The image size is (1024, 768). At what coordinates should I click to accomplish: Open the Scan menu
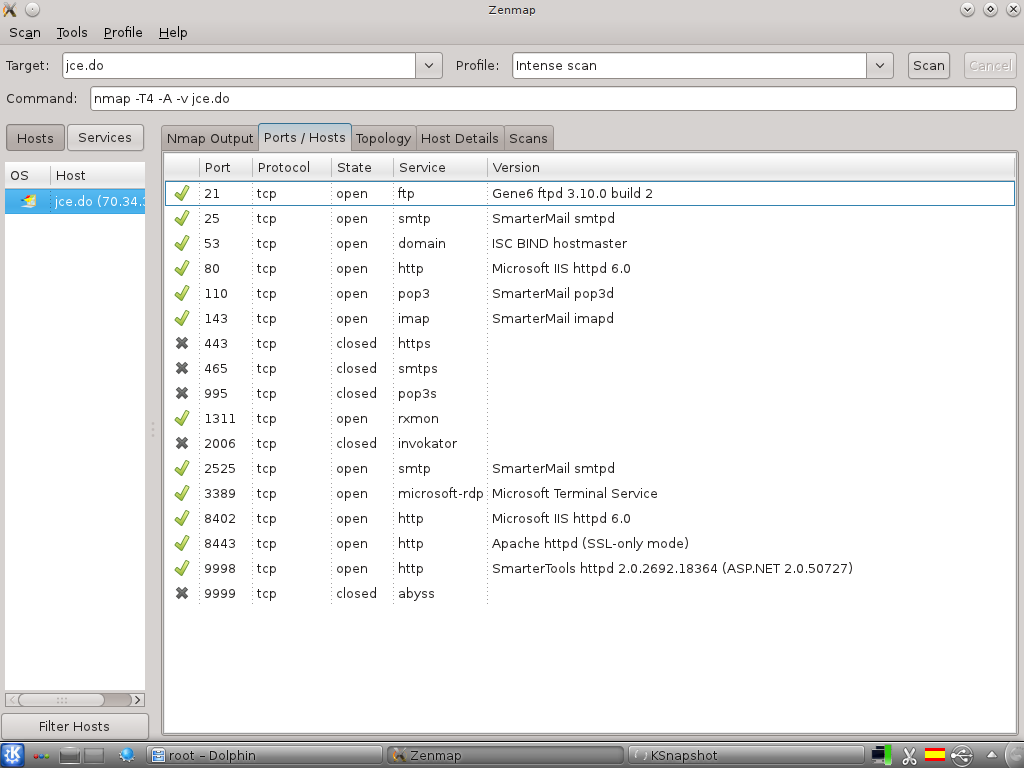point(25,33)
